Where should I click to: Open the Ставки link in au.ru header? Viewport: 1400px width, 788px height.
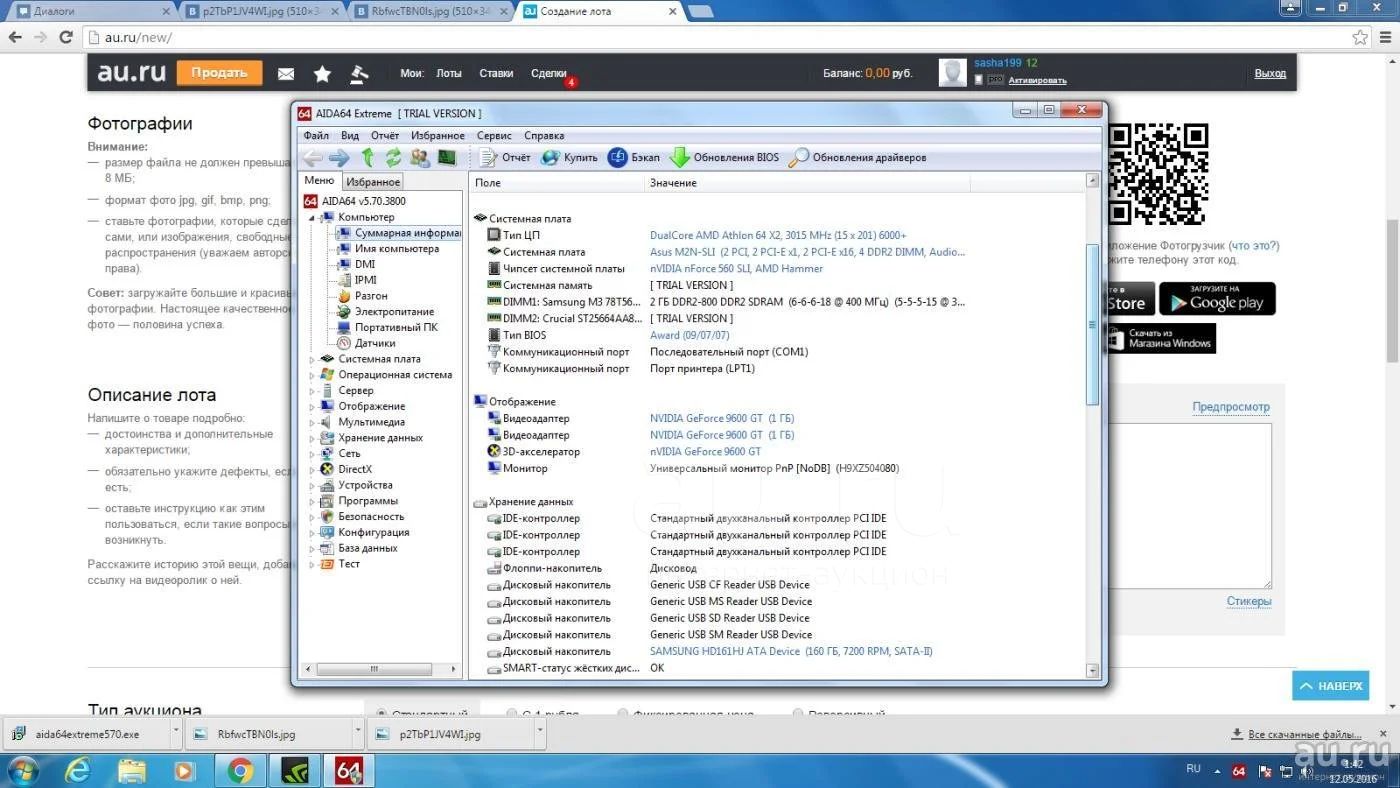(496, 74)
